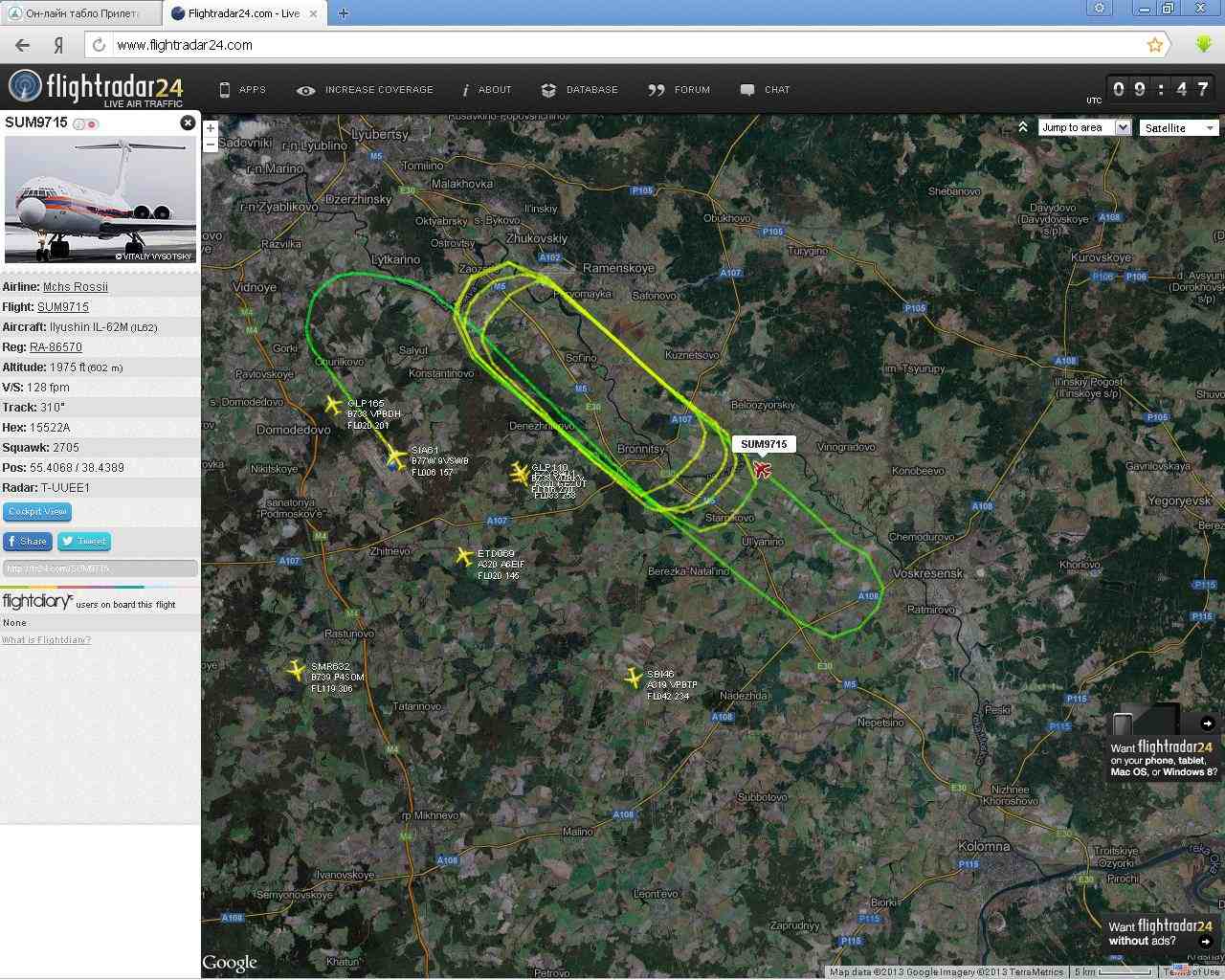Click the Database box icon

tap(548, 90)
